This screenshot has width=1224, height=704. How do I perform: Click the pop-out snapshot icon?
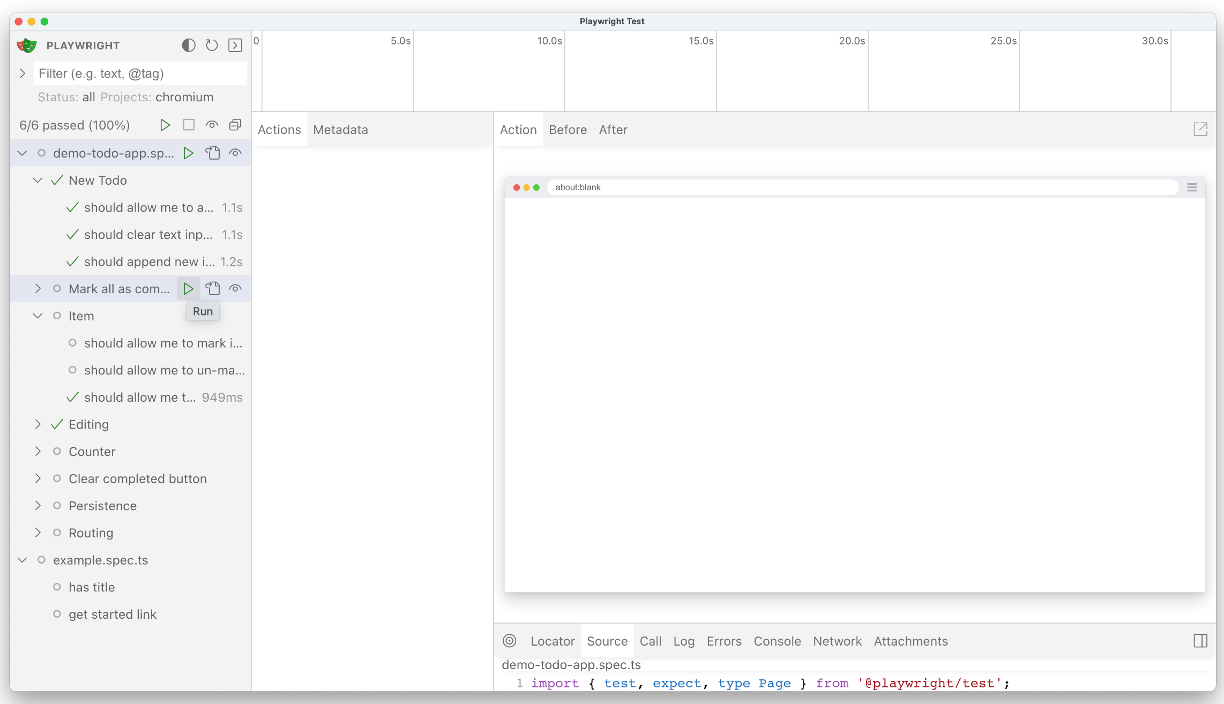pyautogui.click(x=1200, y=129)
